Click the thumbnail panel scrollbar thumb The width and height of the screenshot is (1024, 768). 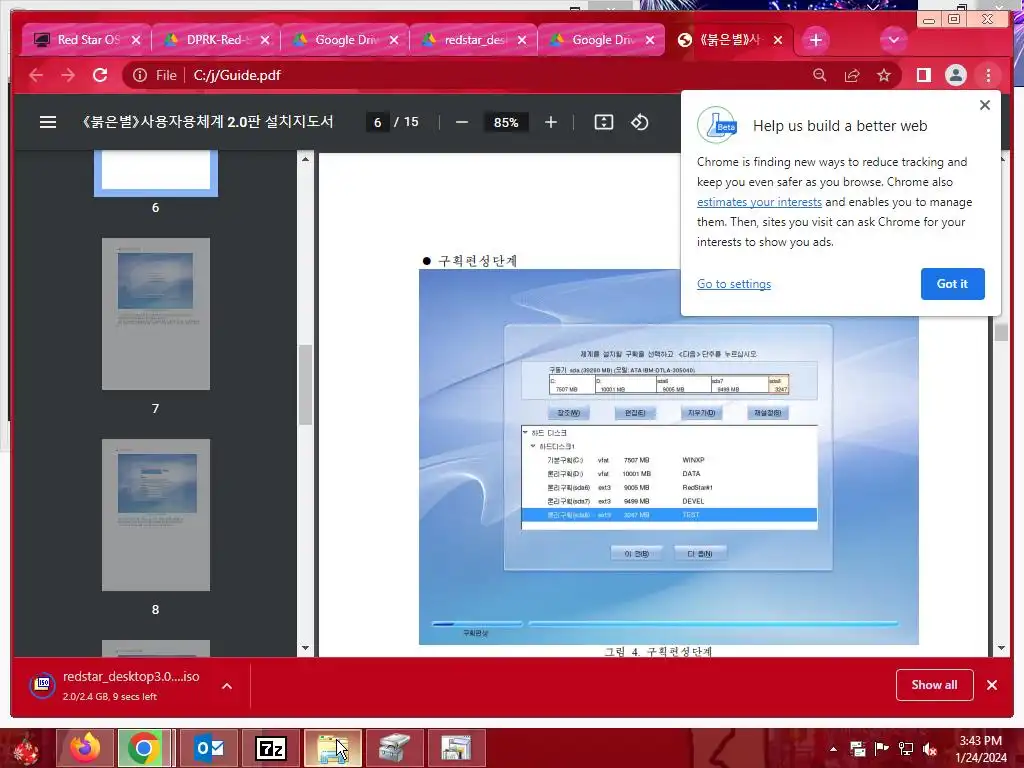pos(305,385)
